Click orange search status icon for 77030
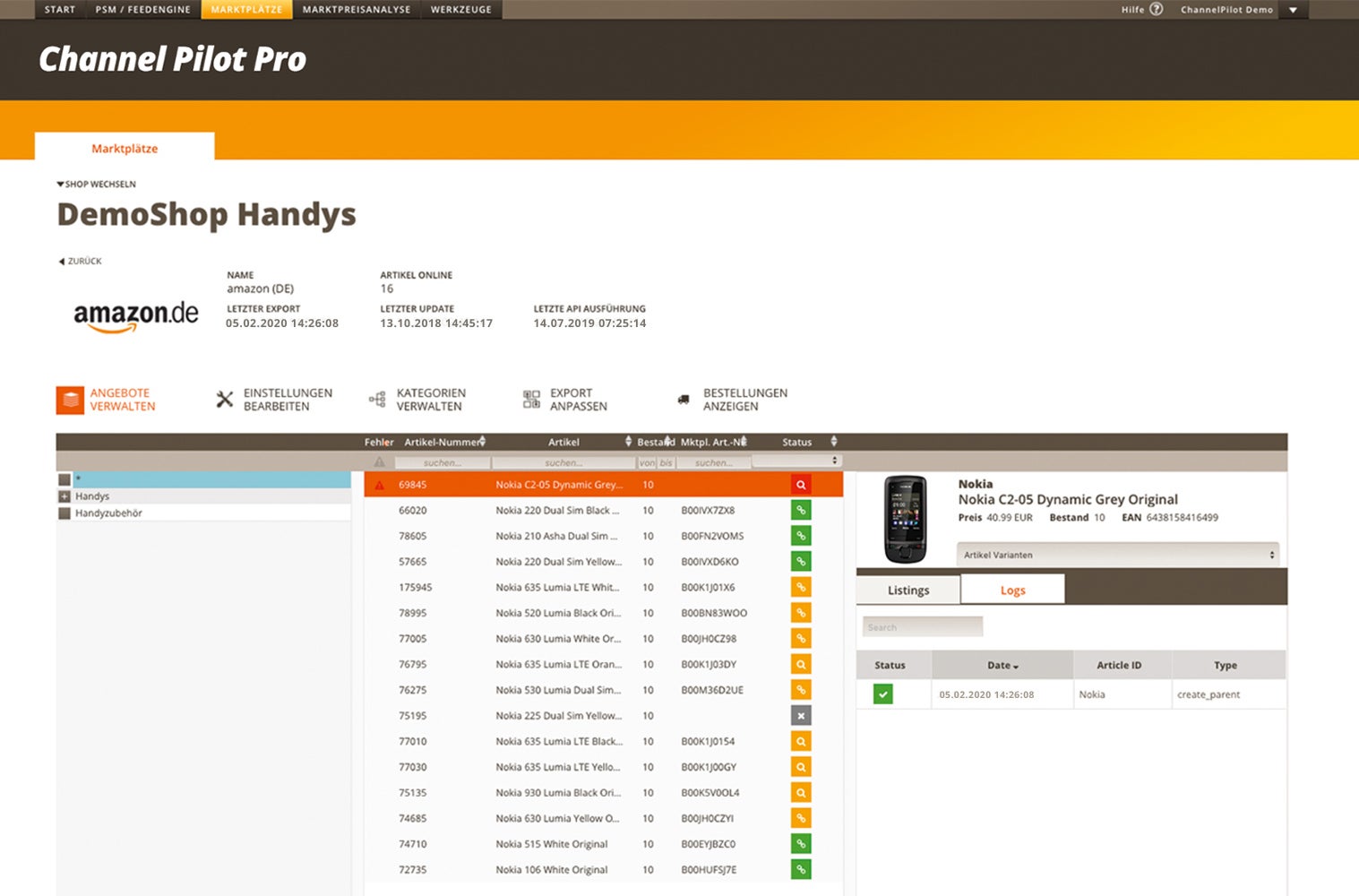Image resolution: width=1359 pixels, height=896 pixels. [801, 767]
